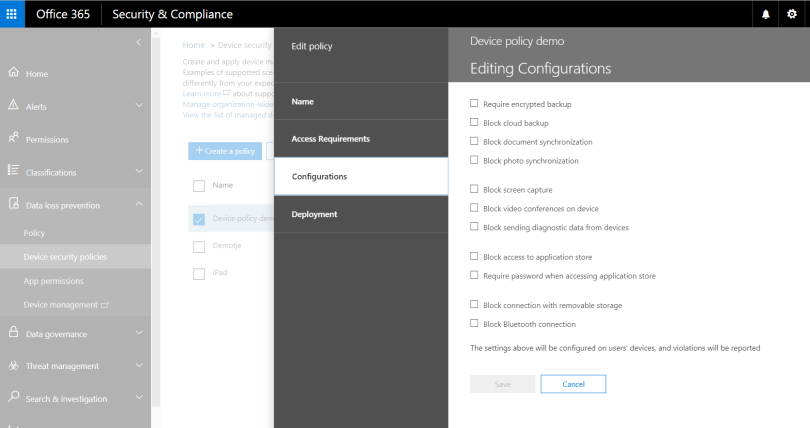Open the settings gear

792,14
